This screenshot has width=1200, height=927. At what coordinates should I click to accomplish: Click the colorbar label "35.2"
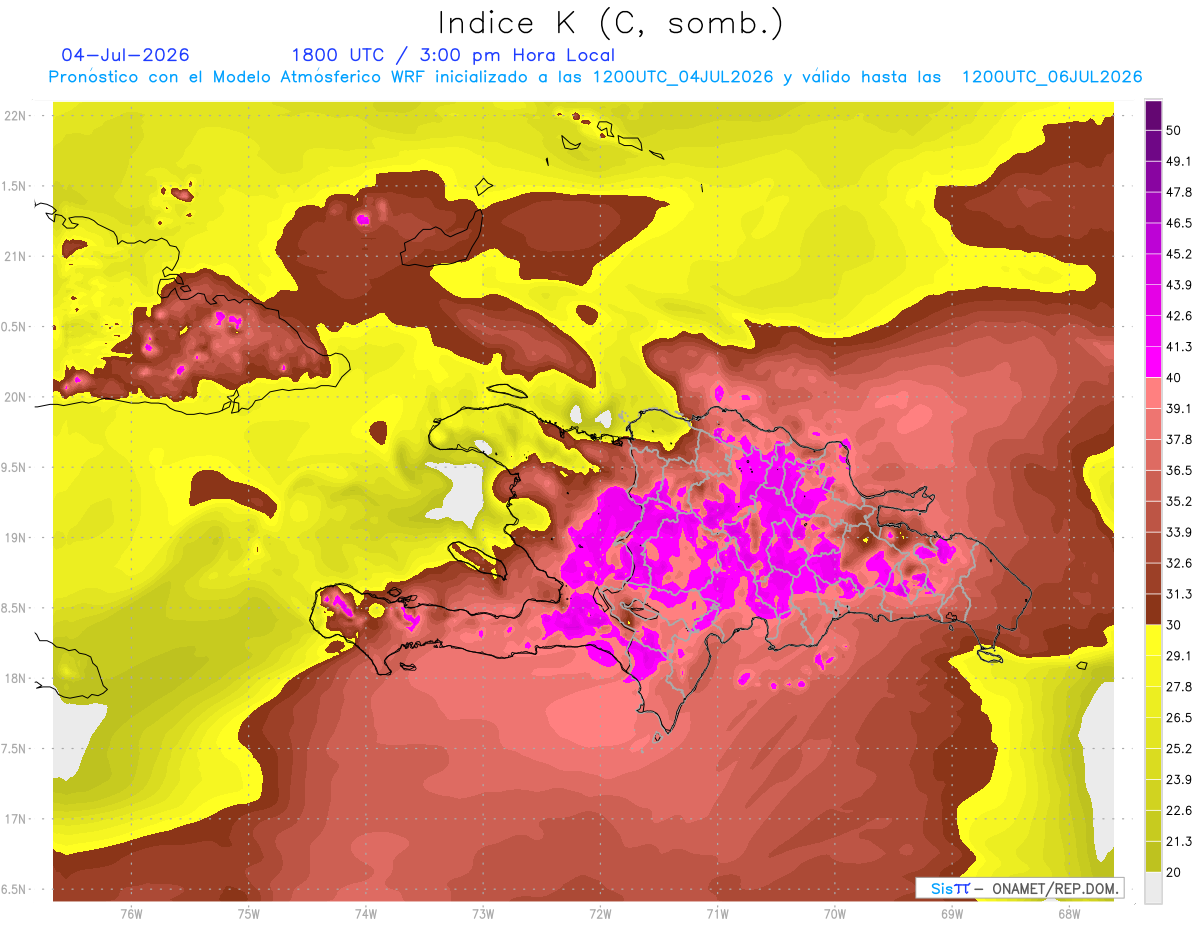[x=1178, y=501]
